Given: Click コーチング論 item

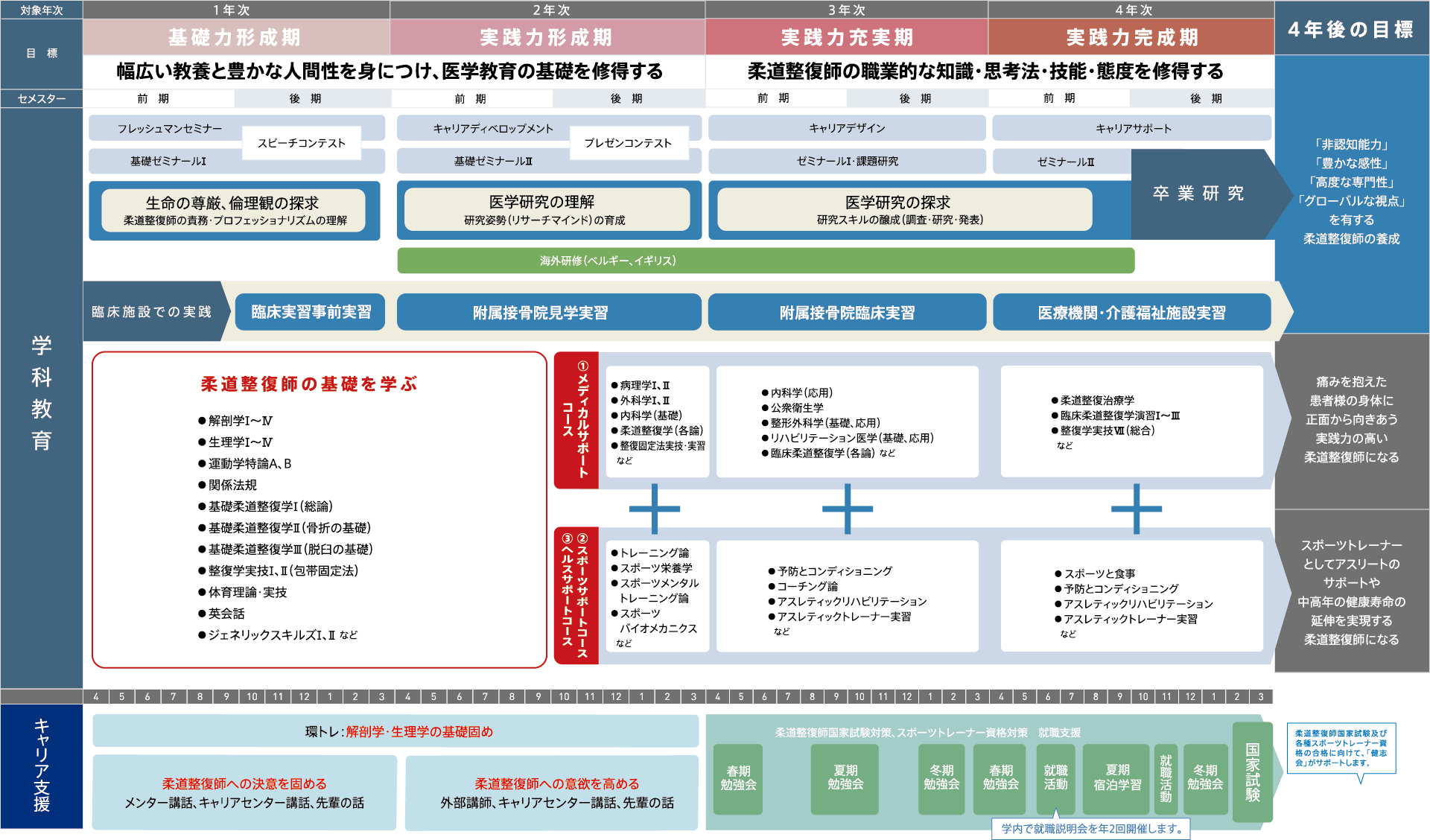Looking at the screenshot, I should (803, 587).
